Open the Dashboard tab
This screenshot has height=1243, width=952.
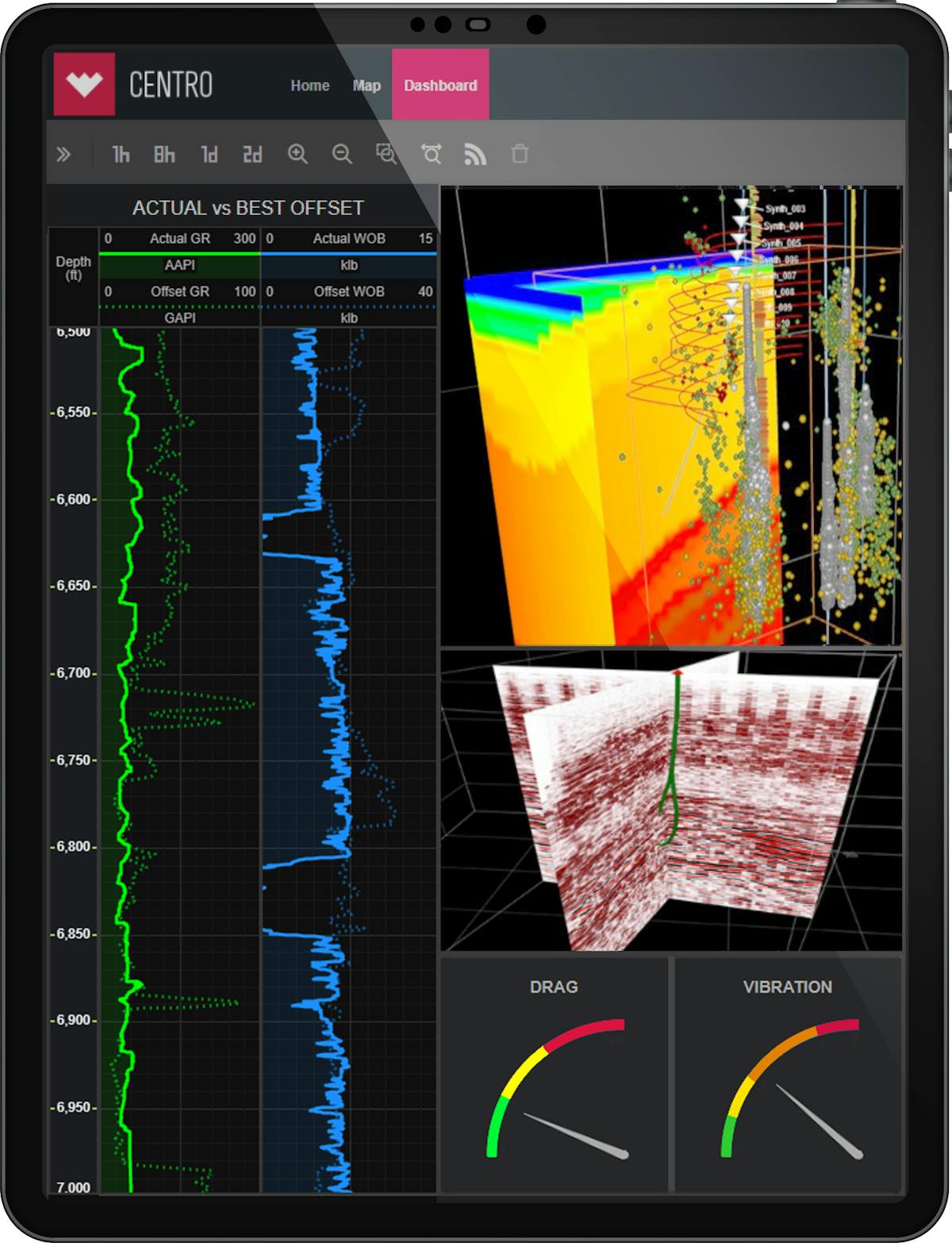pos(440,85)
